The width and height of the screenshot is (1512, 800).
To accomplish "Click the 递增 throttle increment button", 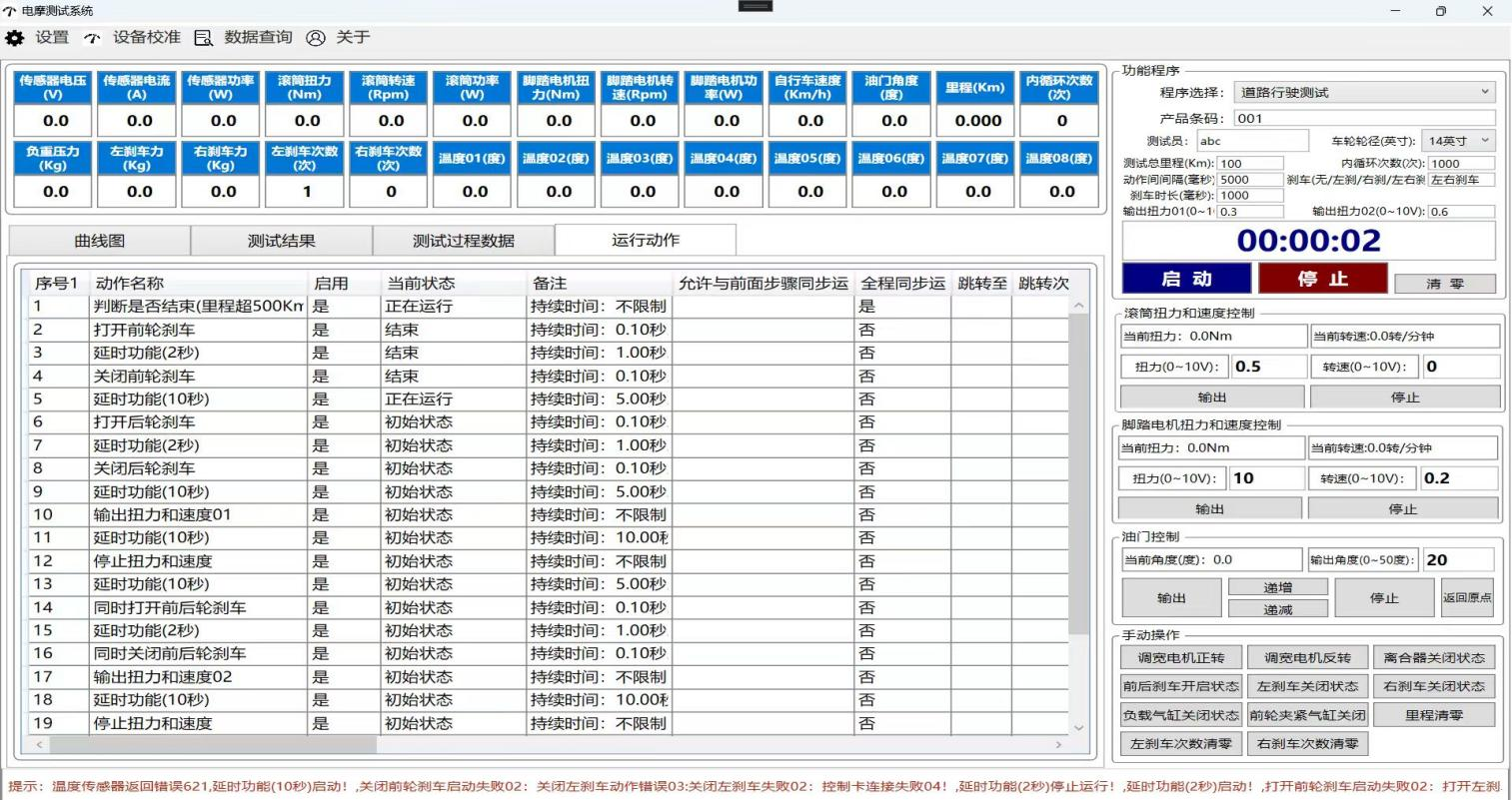I will (x=1277, y=587).
